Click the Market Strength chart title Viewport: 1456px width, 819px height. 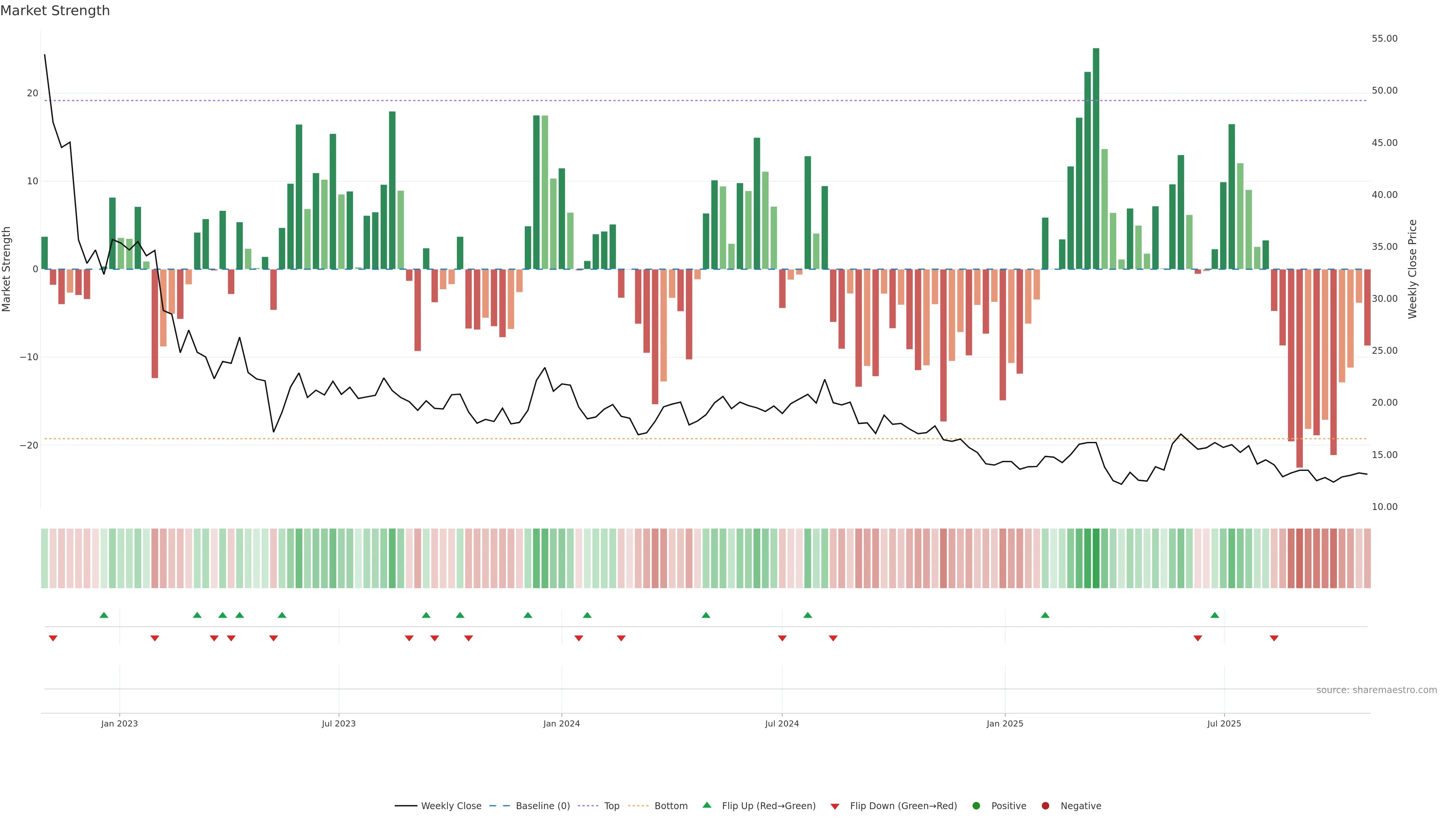(x=55, y=11)
